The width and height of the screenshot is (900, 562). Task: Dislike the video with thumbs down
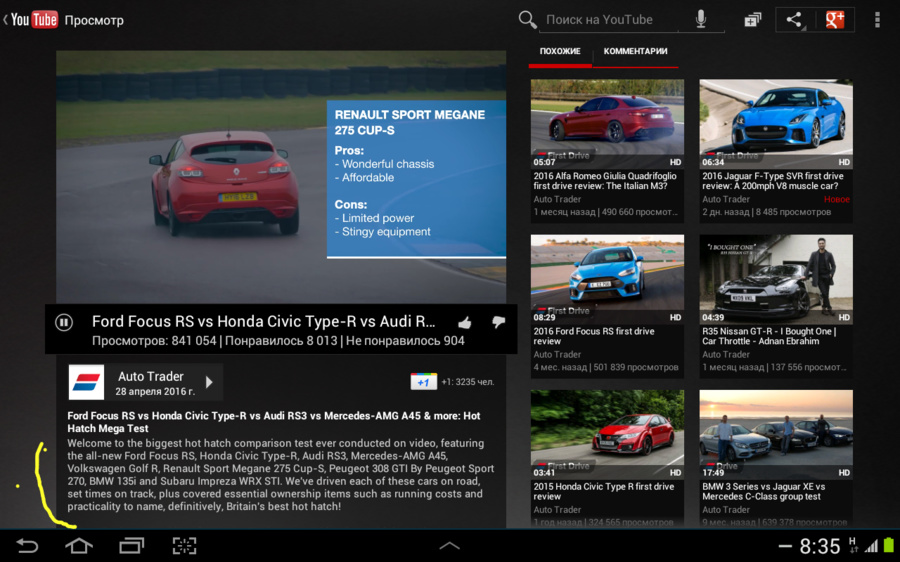pos(498,322)
